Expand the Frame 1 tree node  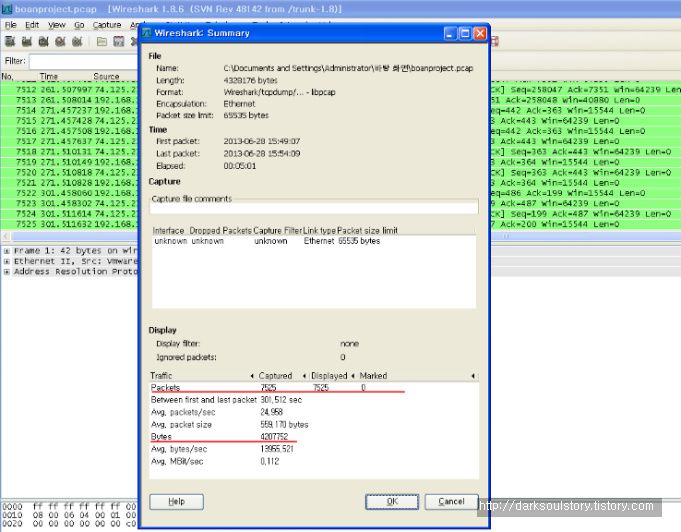[7, 251]
